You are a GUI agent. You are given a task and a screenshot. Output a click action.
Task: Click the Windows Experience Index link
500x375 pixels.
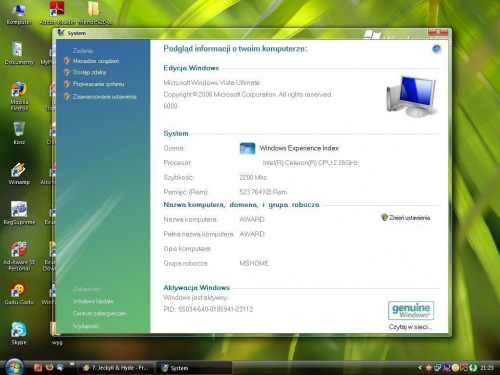pyautogui.click(x=299, y=148)
